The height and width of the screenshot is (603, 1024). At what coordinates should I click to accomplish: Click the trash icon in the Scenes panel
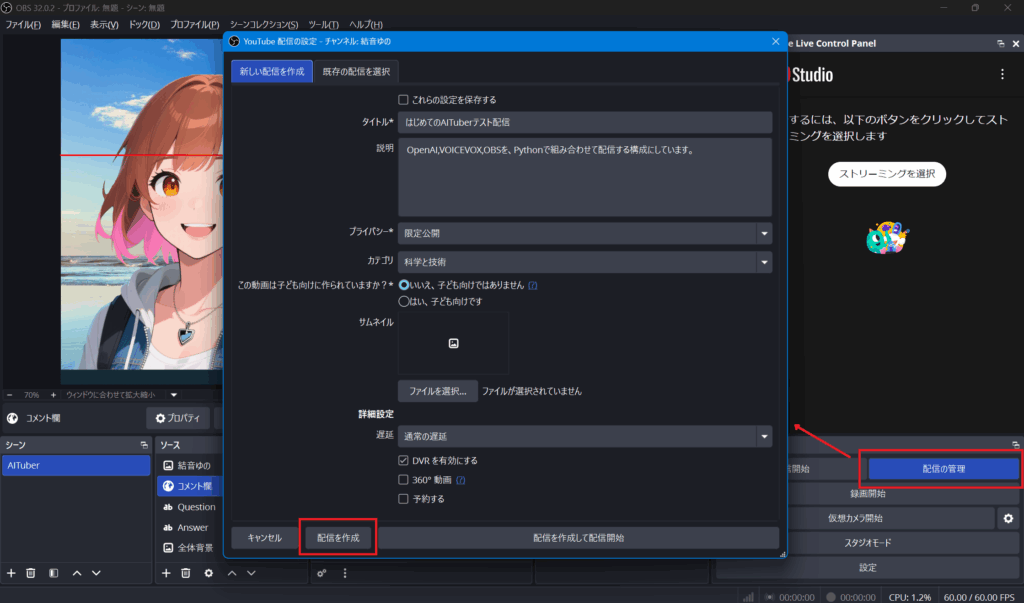pyautogui.click(x=31, y=573)
